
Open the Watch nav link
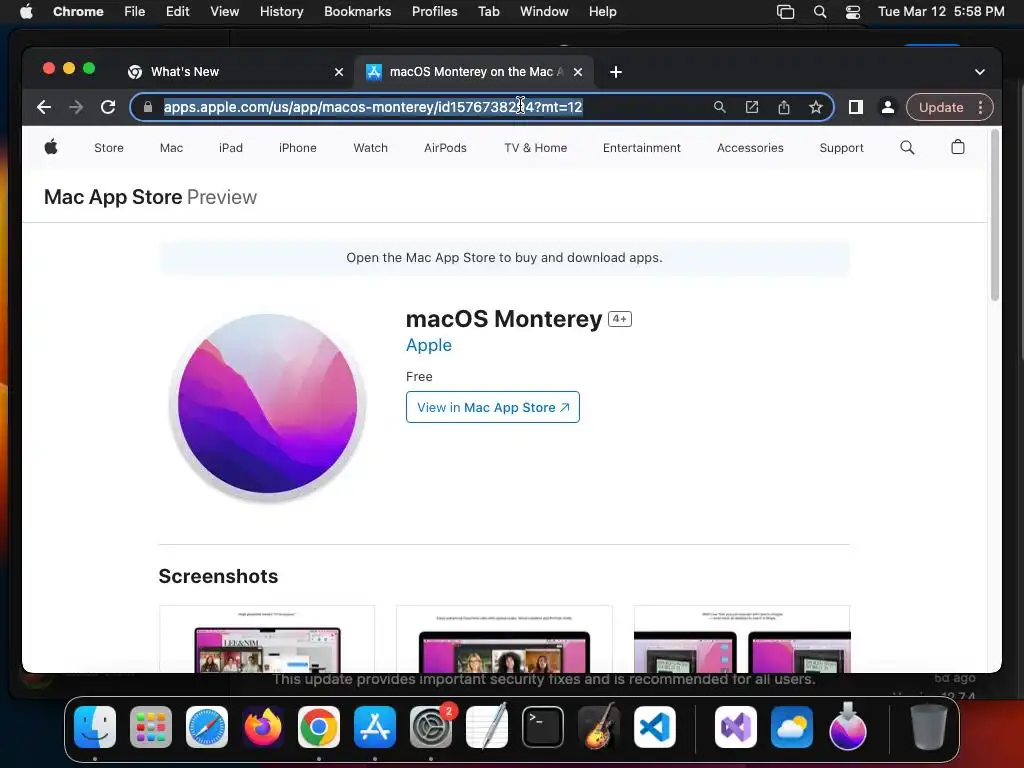370,148
